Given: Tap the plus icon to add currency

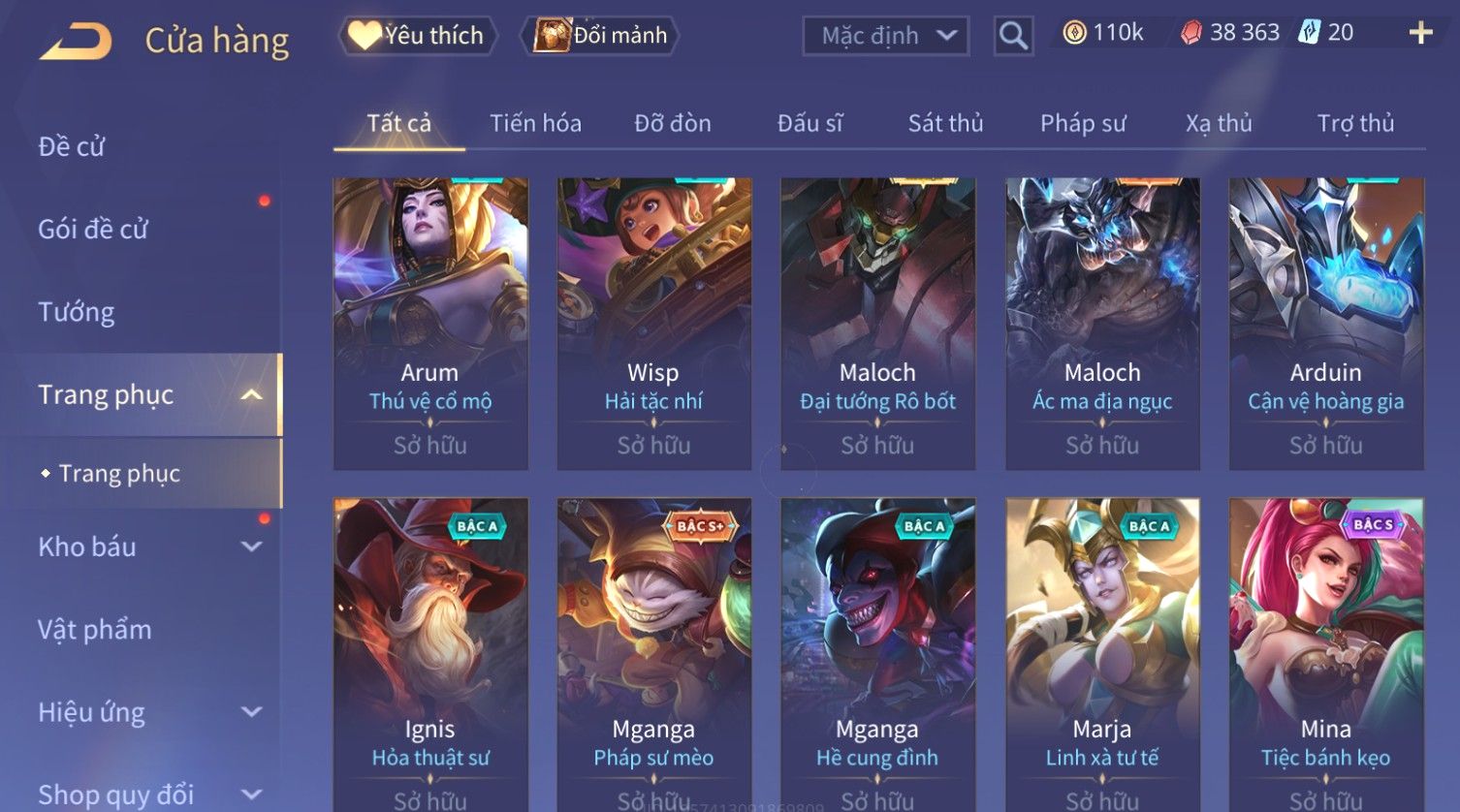Looking at the screenshot, I should (x=1420, y=33).
